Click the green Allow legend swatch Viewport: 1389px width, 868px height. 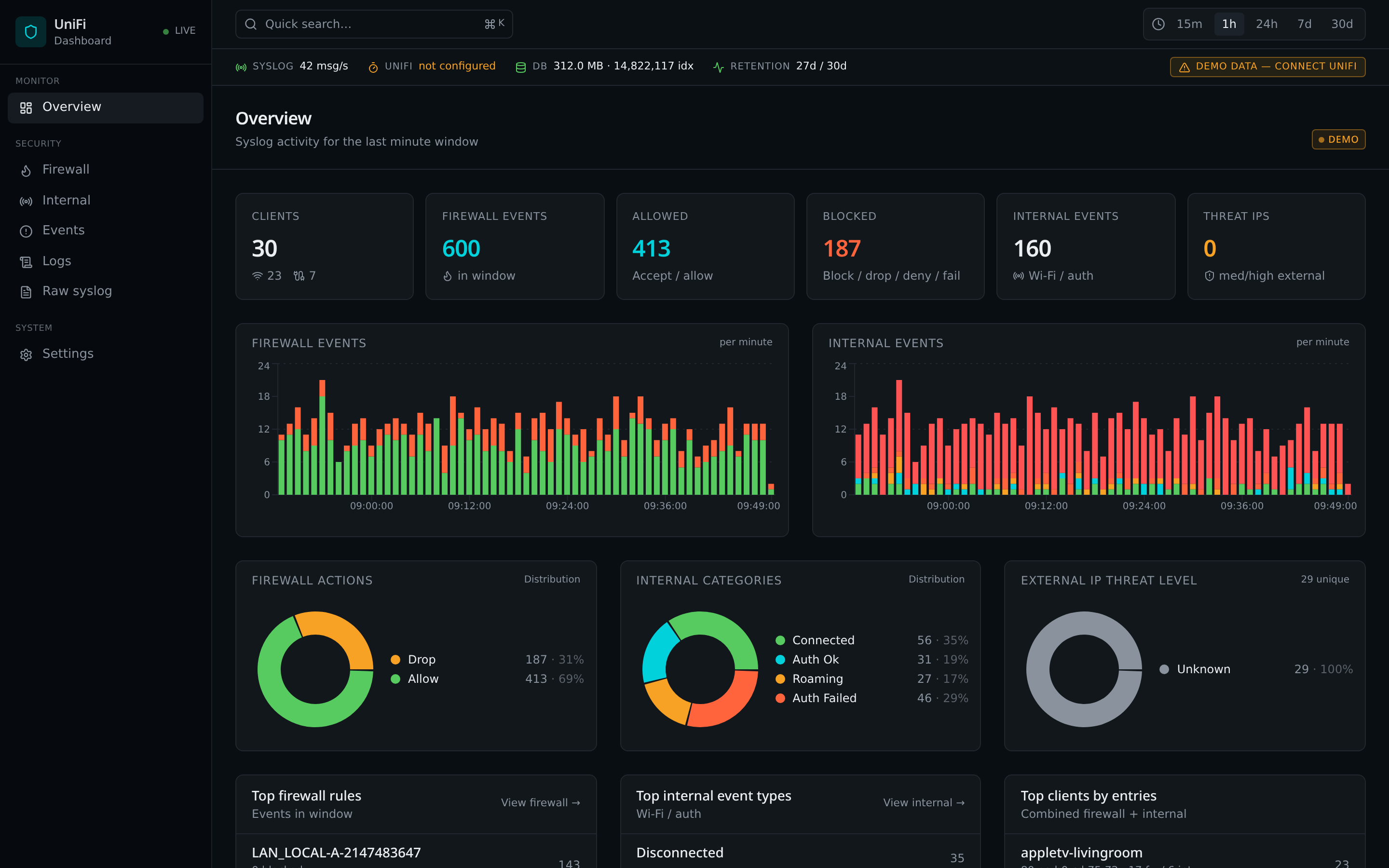pyautogui.click(x=395, y=679)
